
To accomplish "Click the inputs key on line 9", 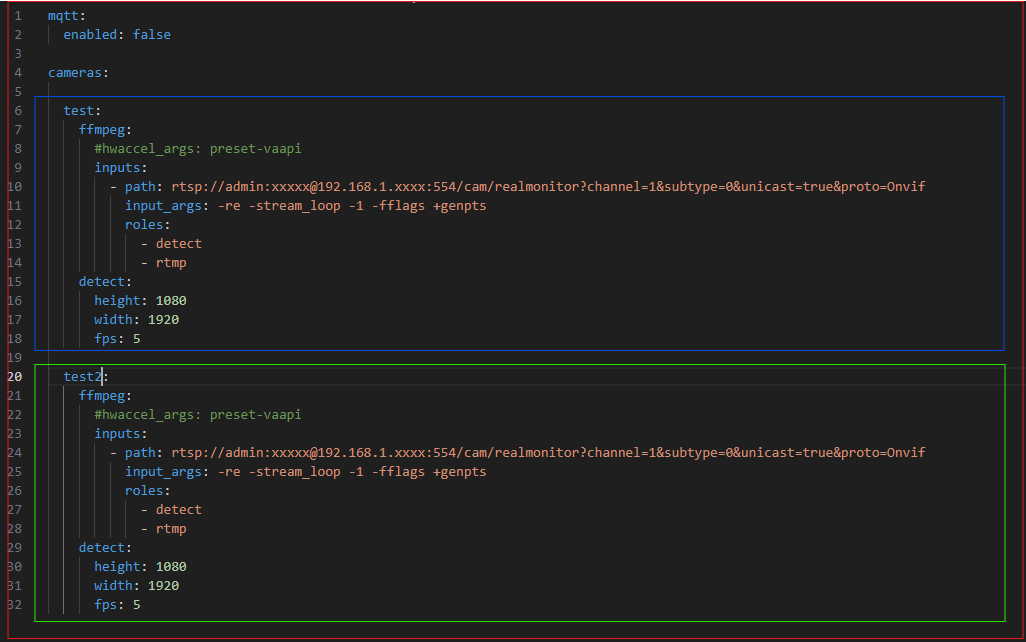I will [118, 168].
